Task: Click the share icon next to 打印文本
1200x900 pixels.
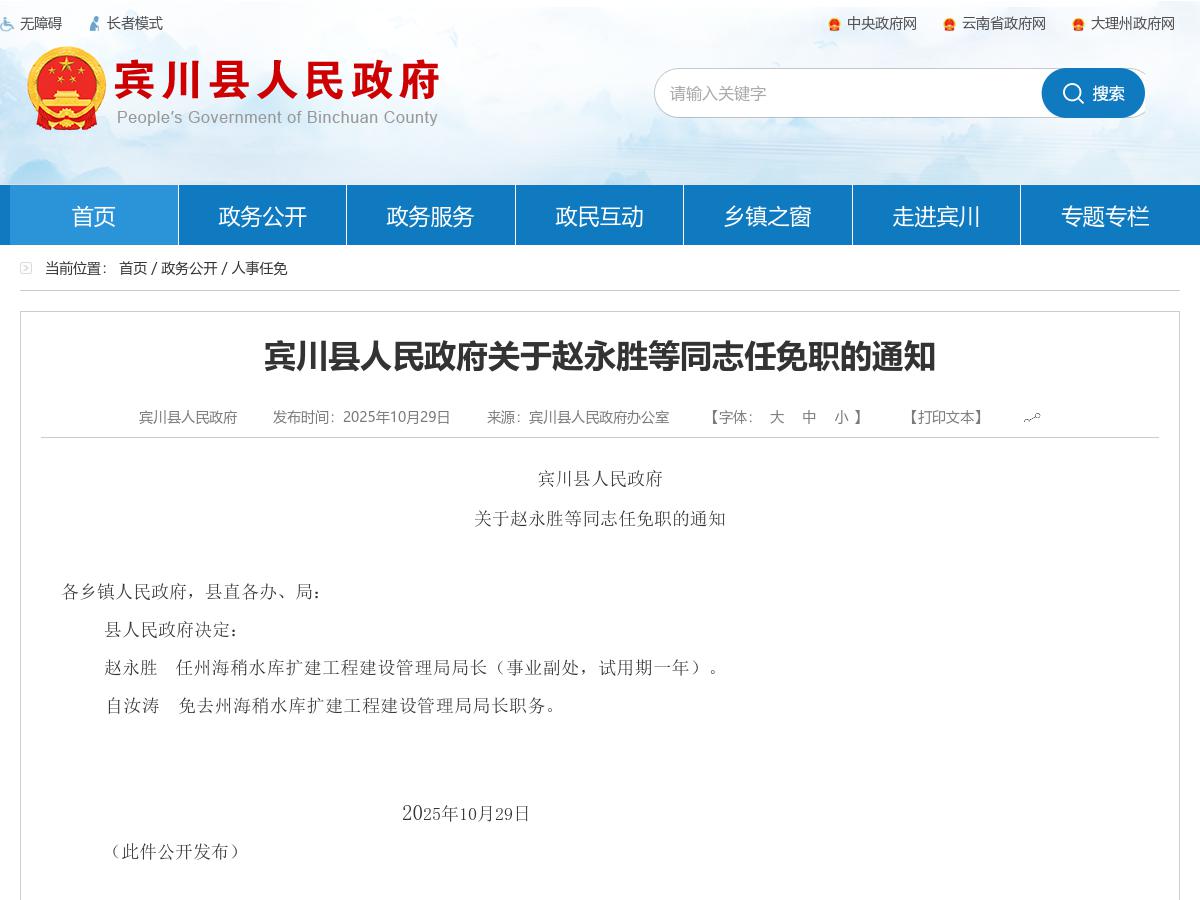Action: point(1032,418)
